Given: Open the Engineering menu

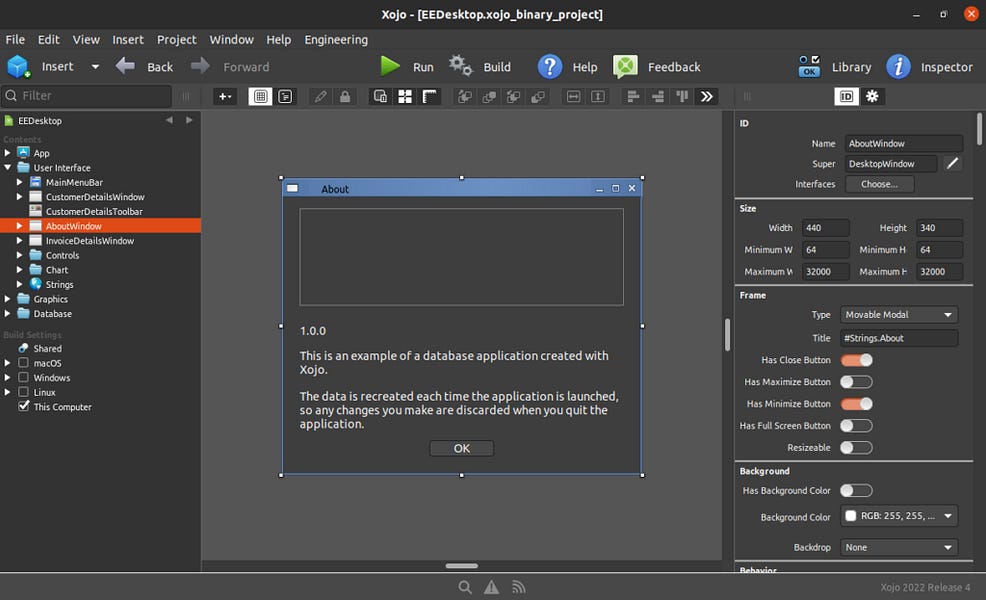Looking at the screenshot, I should [x=336, y=39].
